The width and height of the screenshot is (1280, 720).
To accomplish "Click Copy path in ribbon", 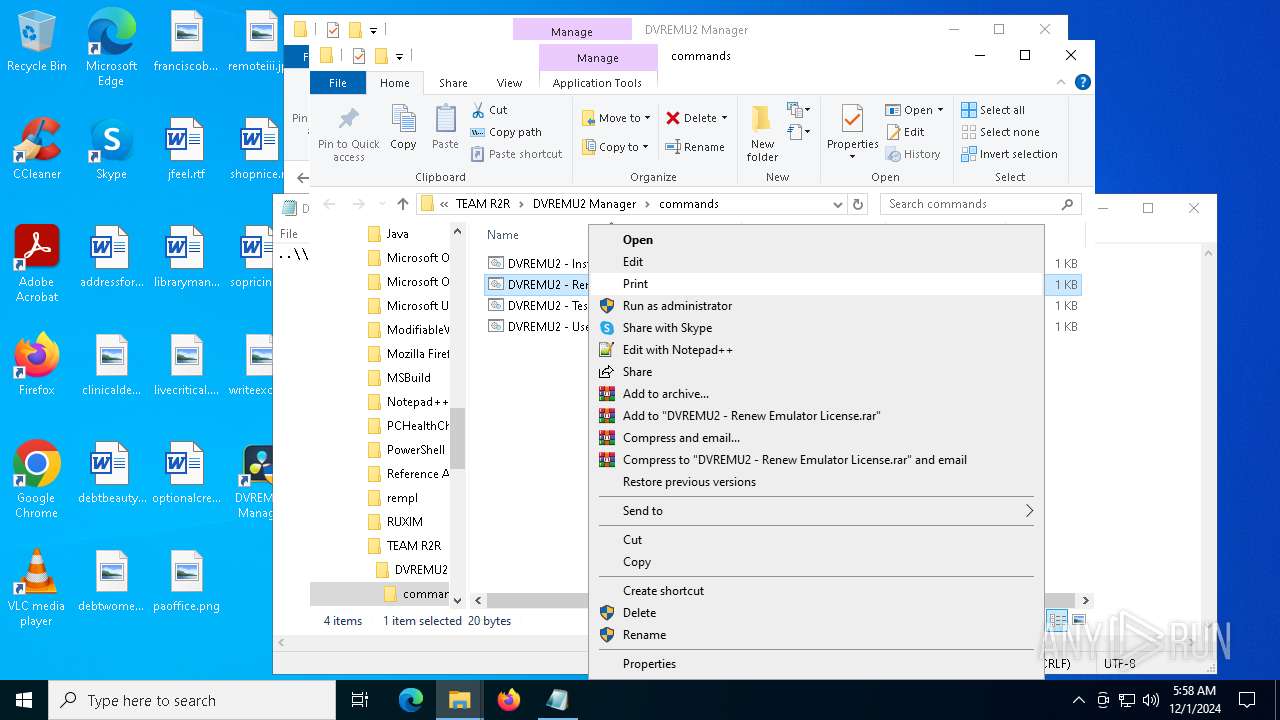I will point(506,132).
